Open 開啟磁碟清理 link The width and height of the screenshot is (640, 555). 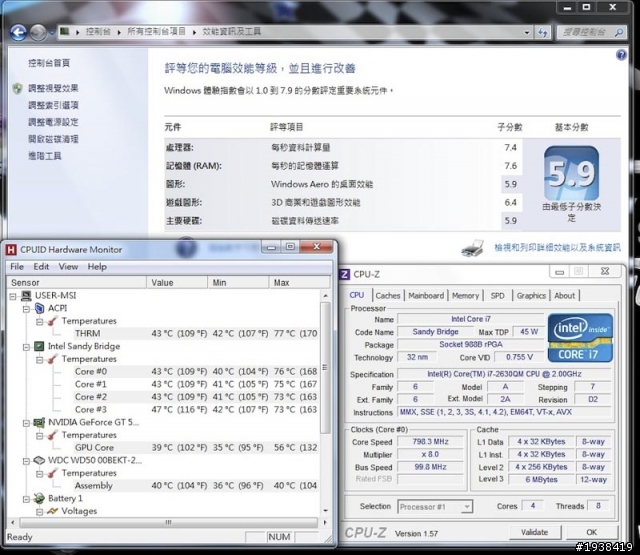53,139
